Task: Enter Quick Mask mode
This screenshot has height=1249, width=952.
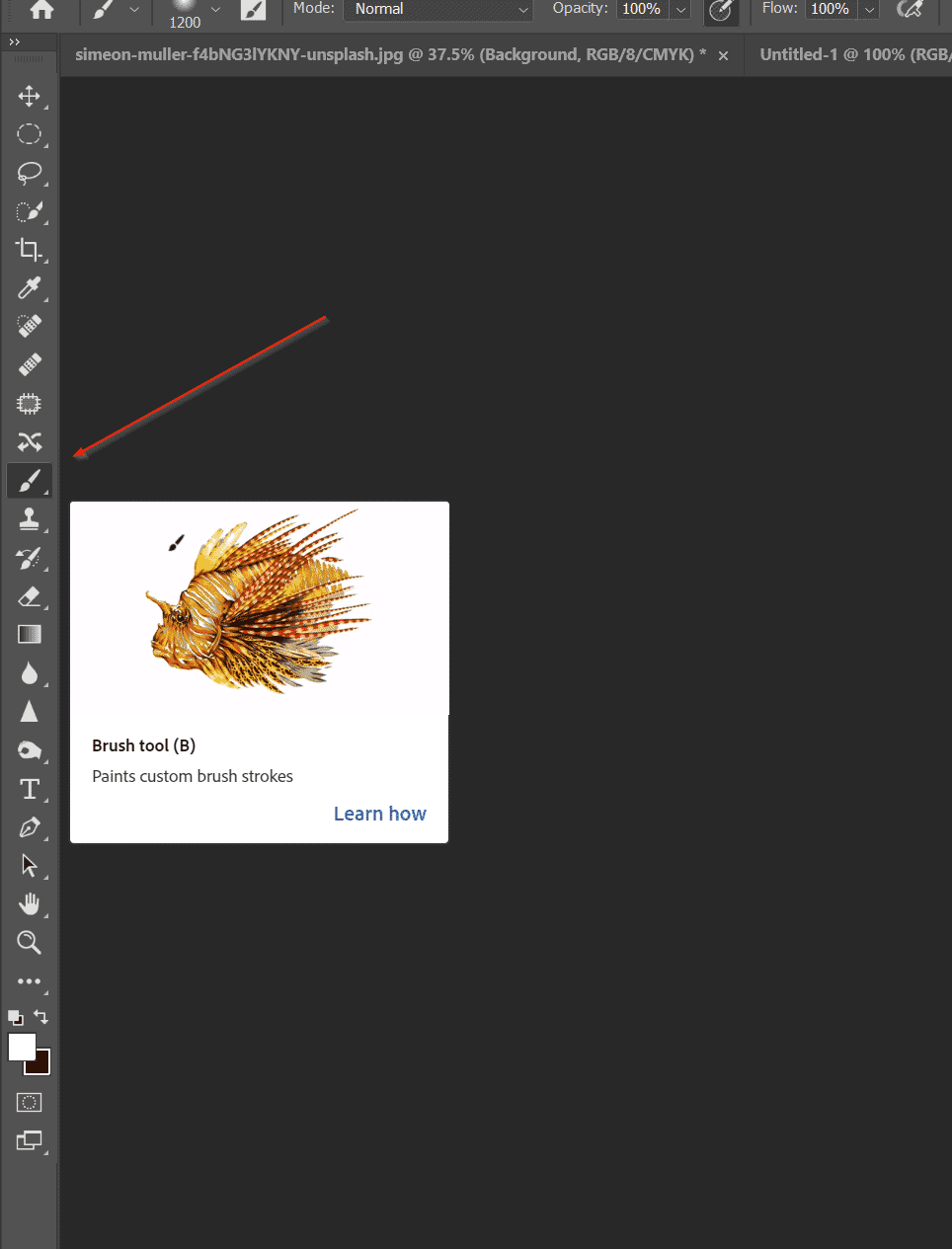Action: pos(29,1101)
